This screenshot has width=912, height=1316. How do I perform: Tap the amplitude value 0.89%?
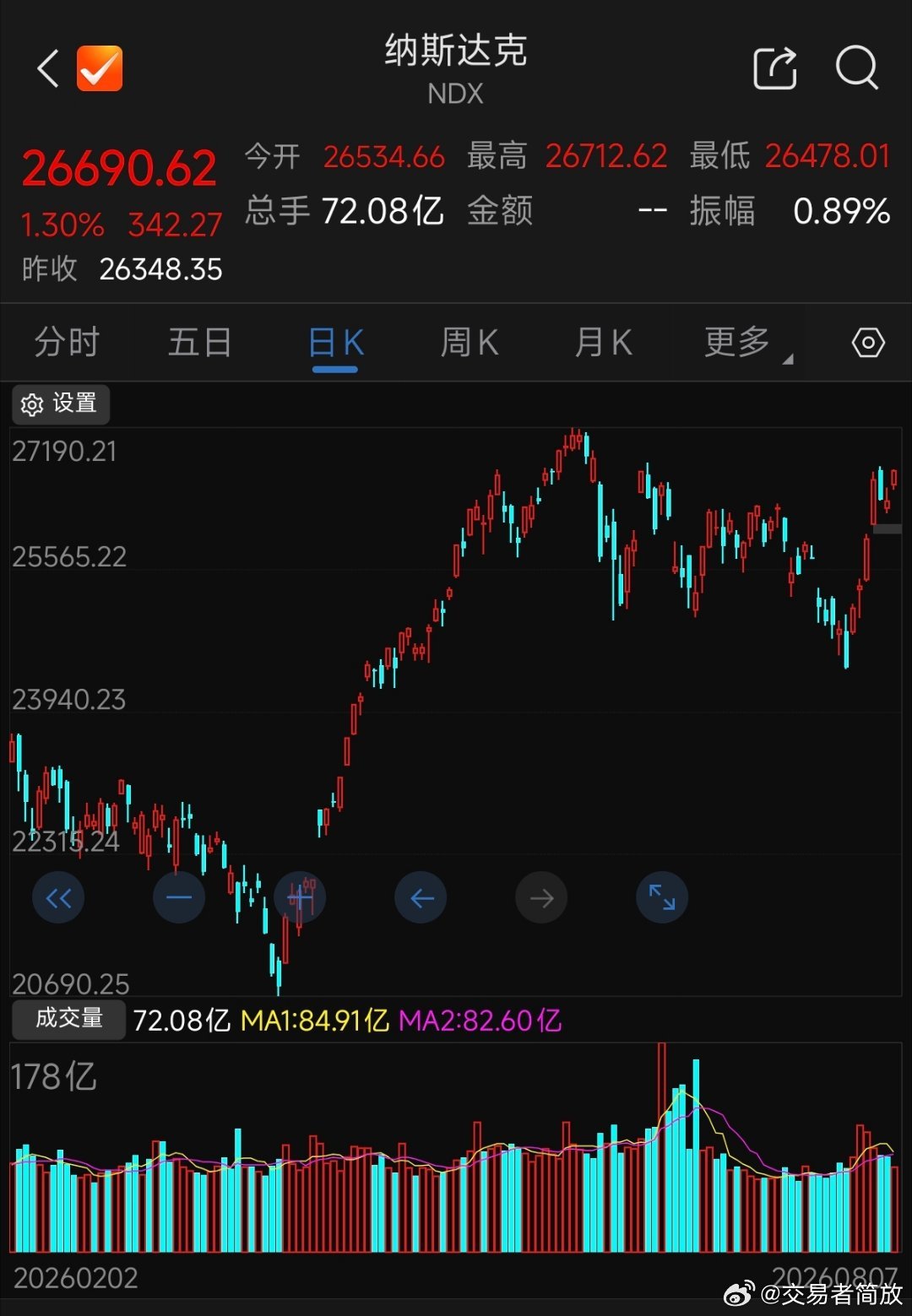[841, 211]
